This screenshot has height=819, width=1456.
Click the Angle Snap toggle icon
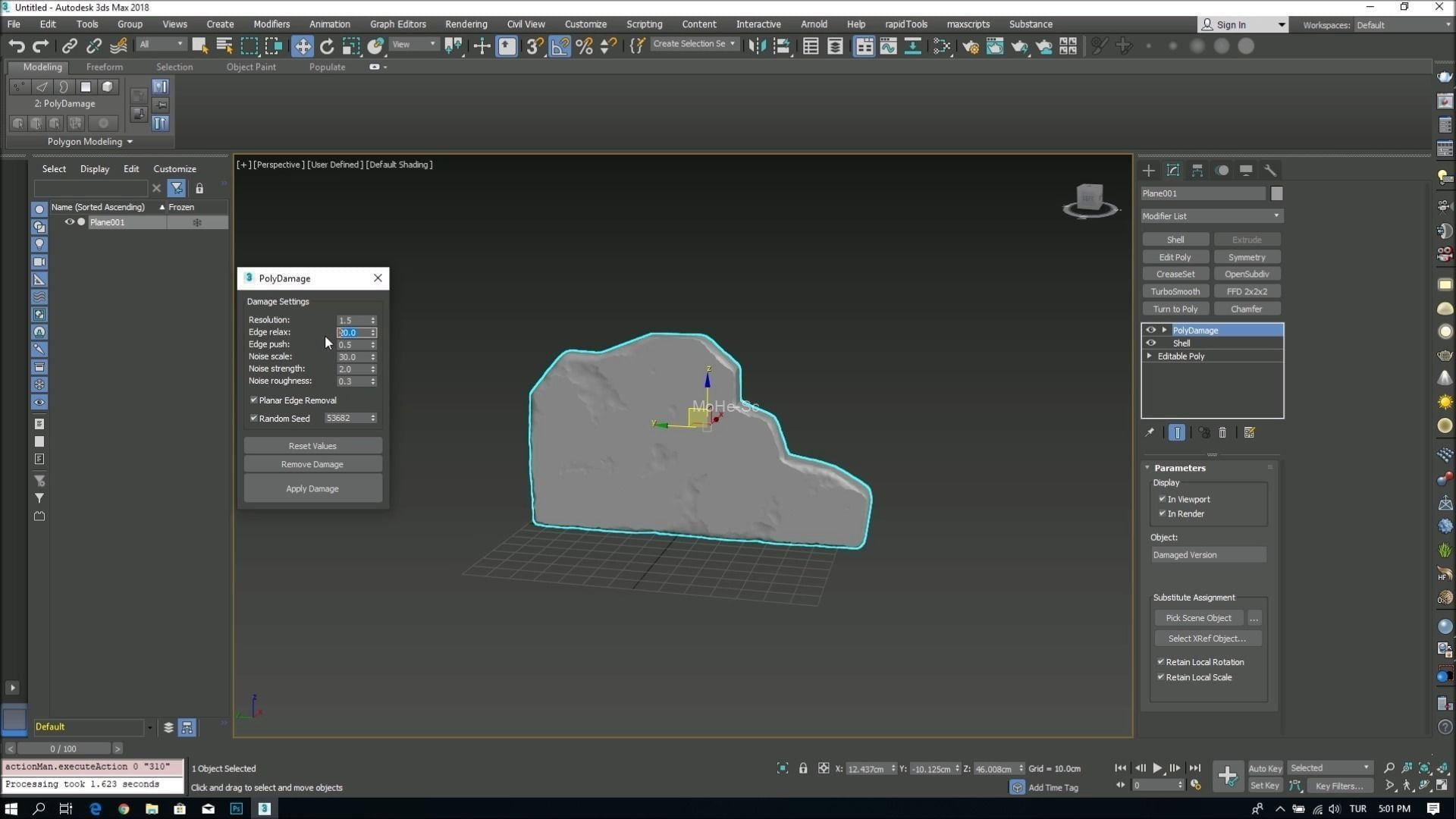point(559,46)
